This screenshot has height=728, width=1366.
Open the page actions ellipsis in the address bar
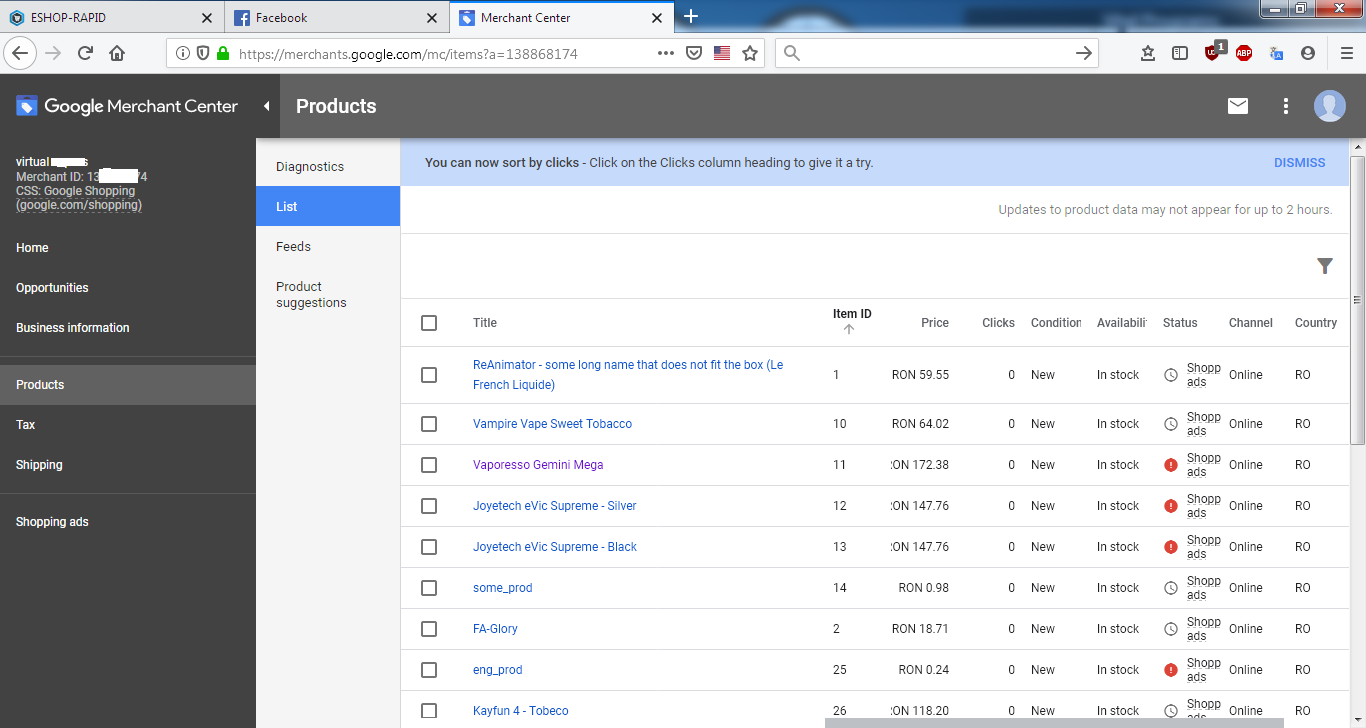click(x=666, y=53)
